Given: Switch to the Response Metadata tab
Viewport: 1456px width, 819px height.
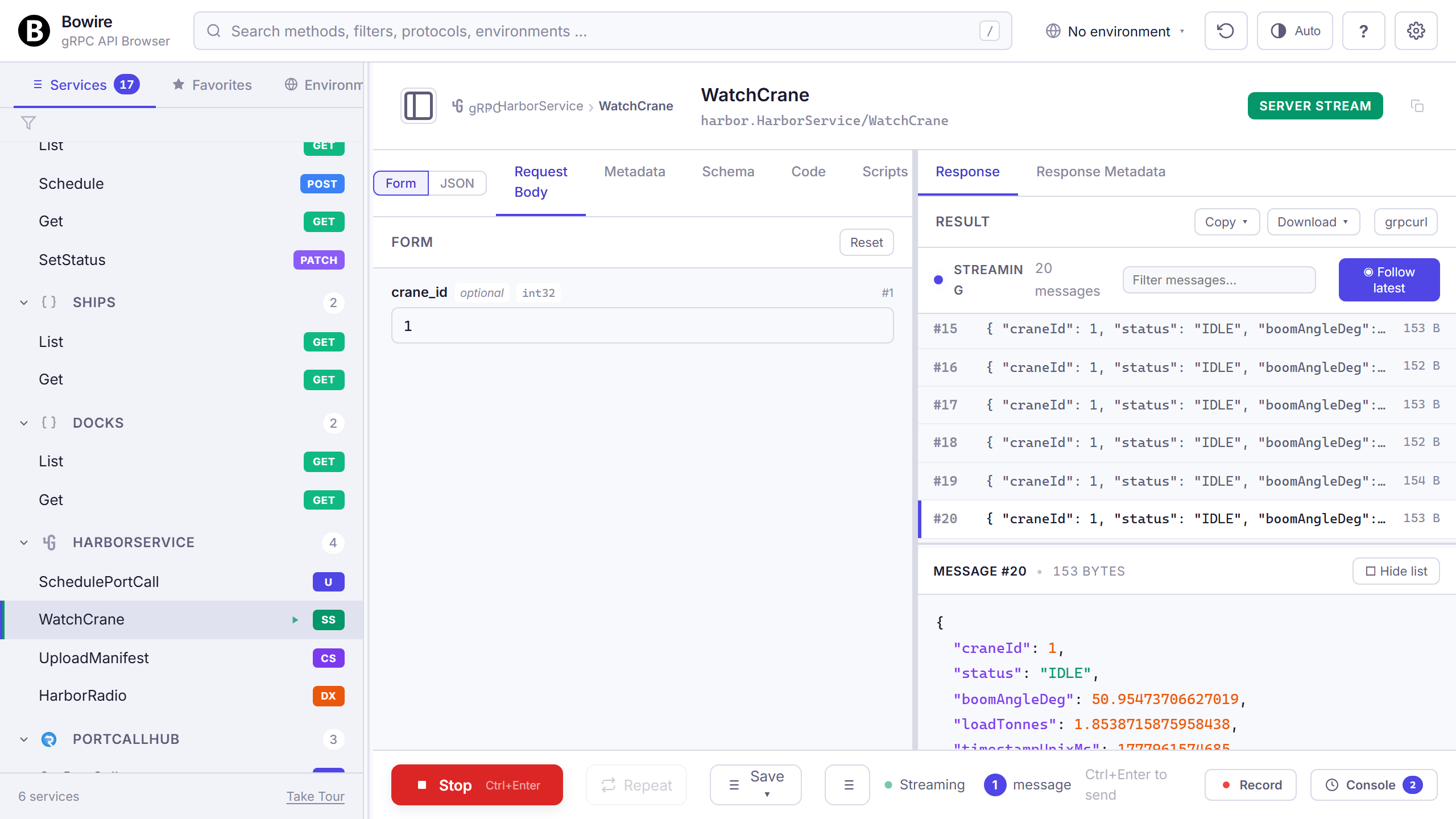Looking at the screenshot, I should (1101, 171).
